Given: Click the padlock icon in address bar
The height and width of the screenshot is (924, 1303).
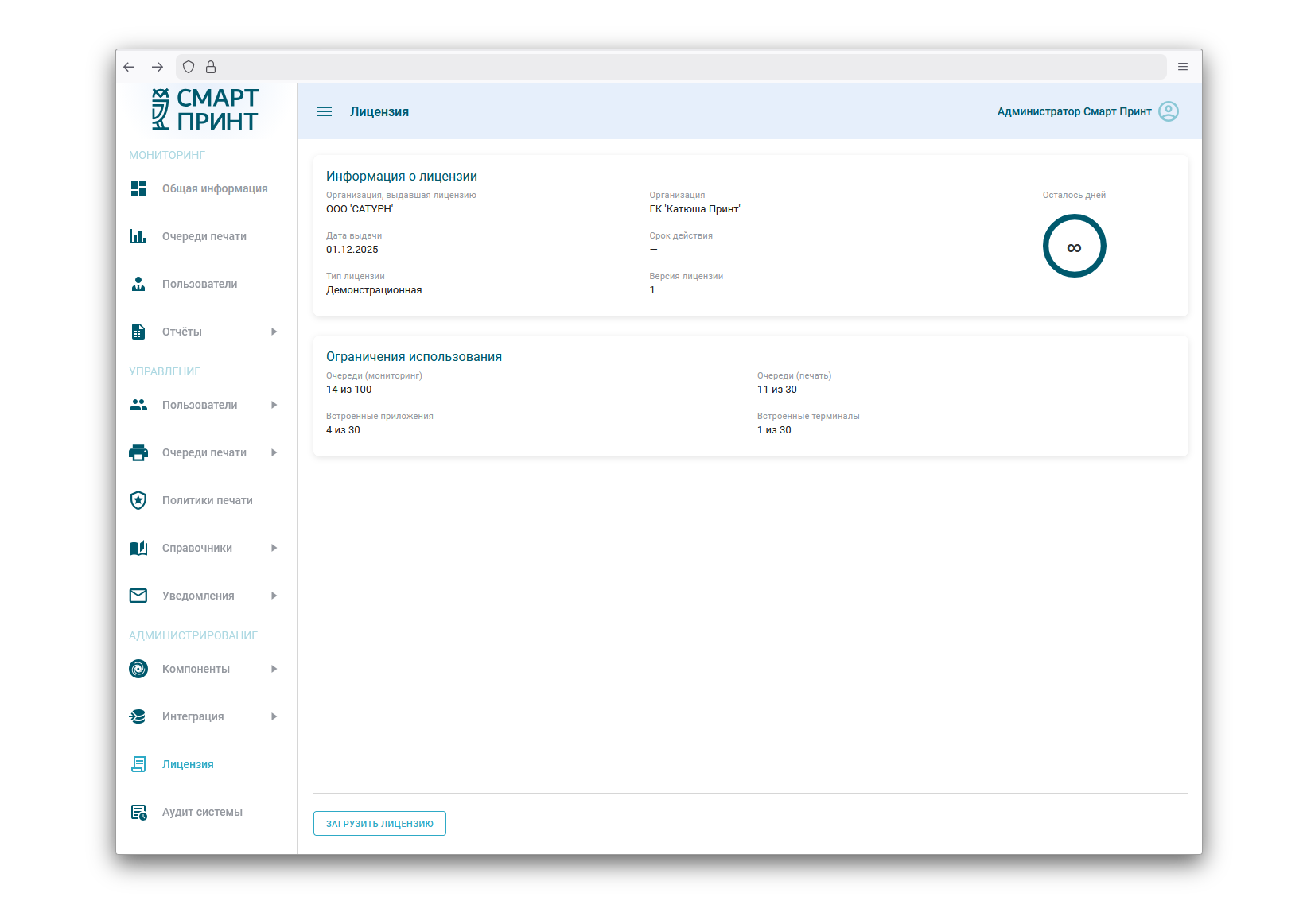Looking at the screenshot, I should point(211,67).
